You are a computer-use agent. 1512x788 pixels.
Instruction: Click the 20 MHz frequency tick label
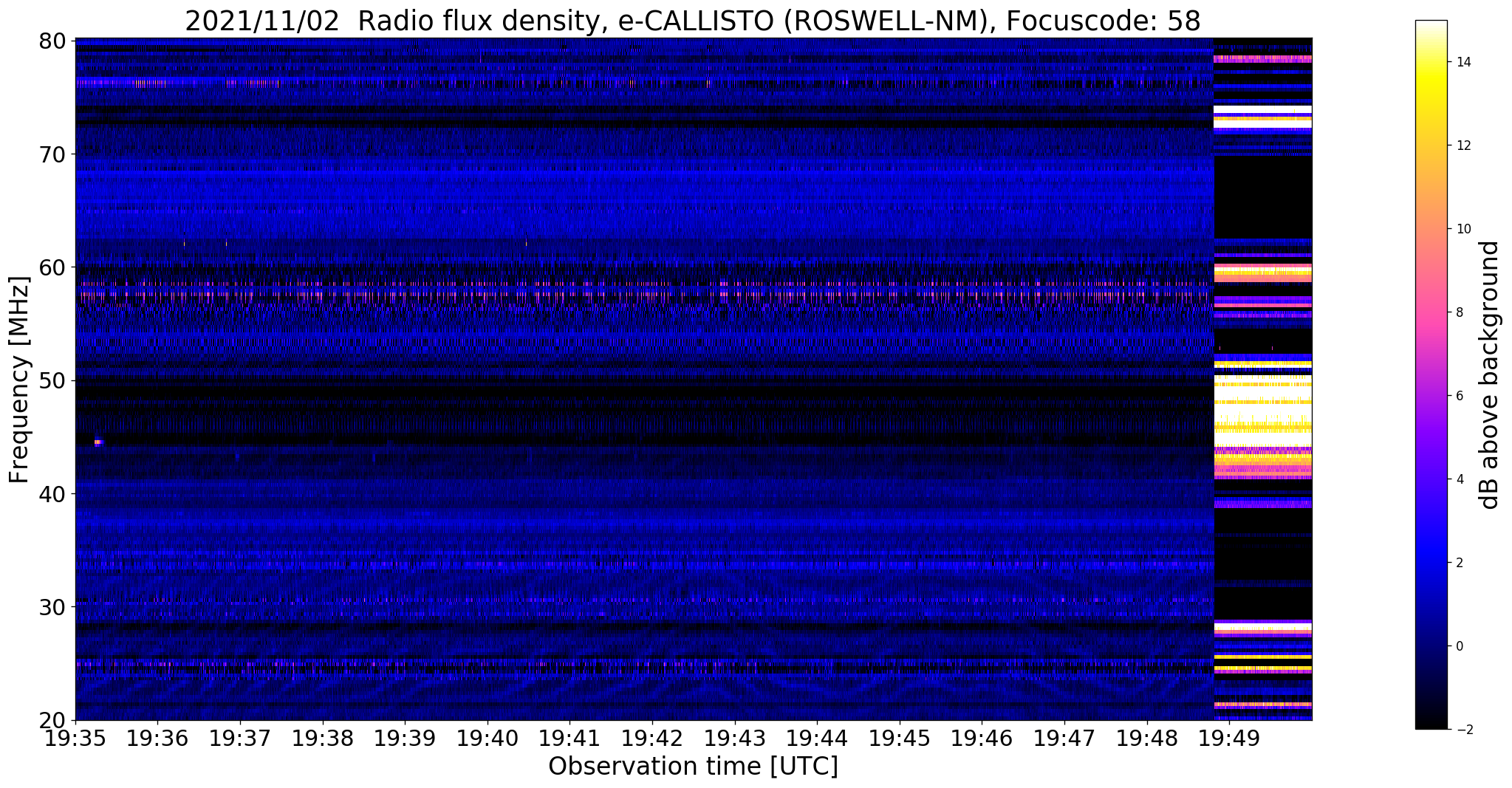point(52,720)
